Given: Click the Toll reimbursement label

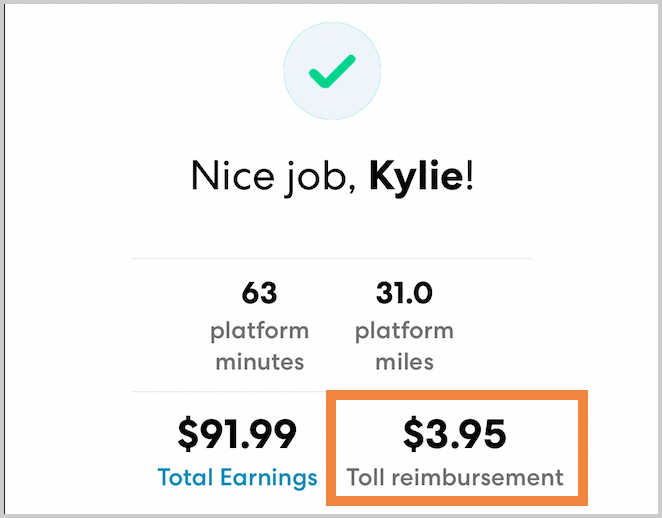Looking at the screenshot, I should (455, 477).
